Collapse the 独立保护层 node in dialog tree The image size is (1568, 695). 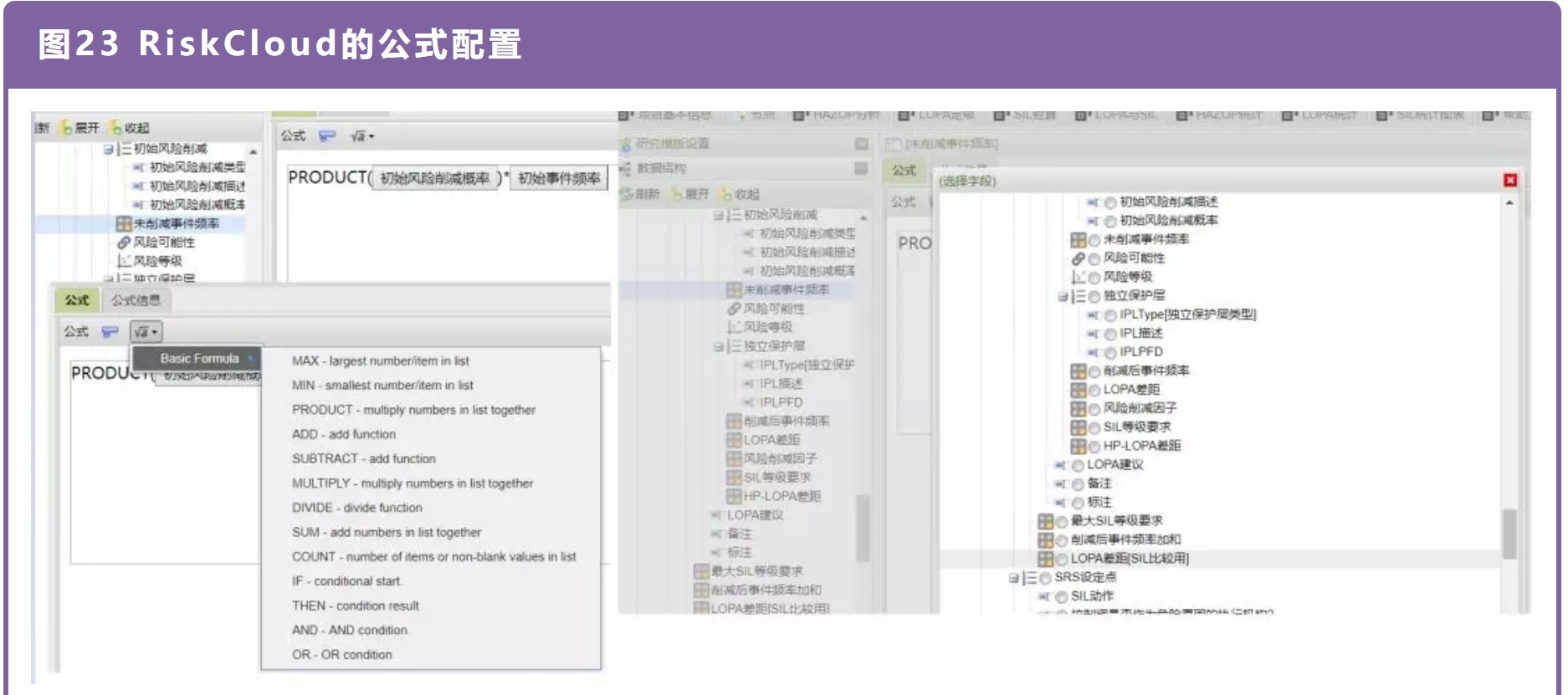1062,296
